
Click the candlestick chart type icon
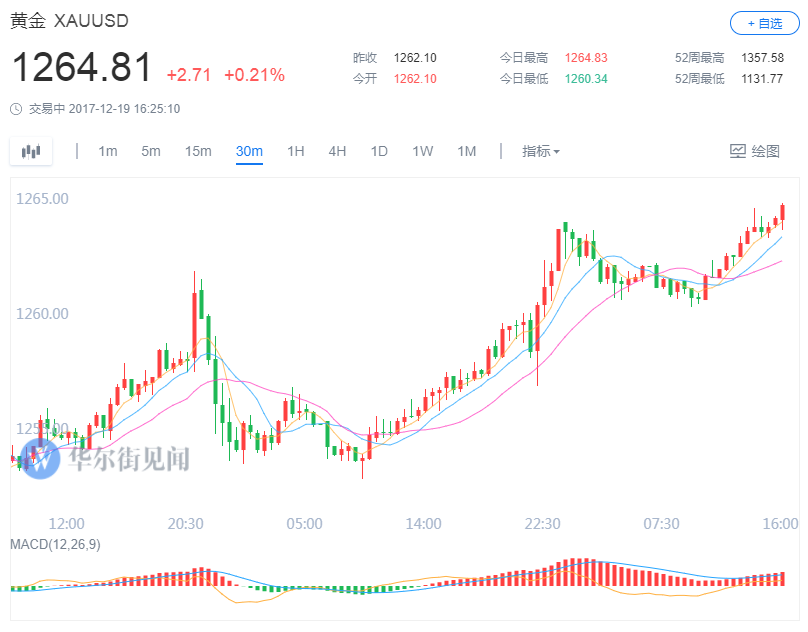[31, 151]
